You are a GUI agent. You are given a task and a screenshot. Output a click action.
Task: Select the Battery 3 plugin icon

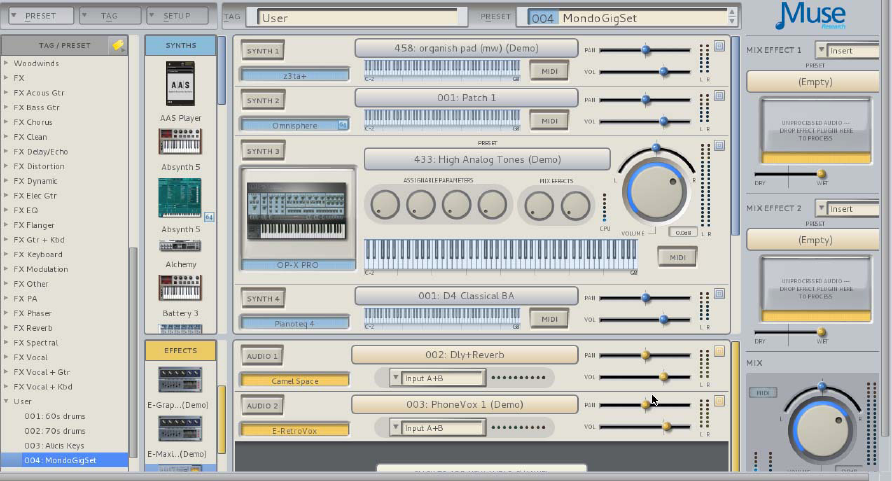point(180,288)
